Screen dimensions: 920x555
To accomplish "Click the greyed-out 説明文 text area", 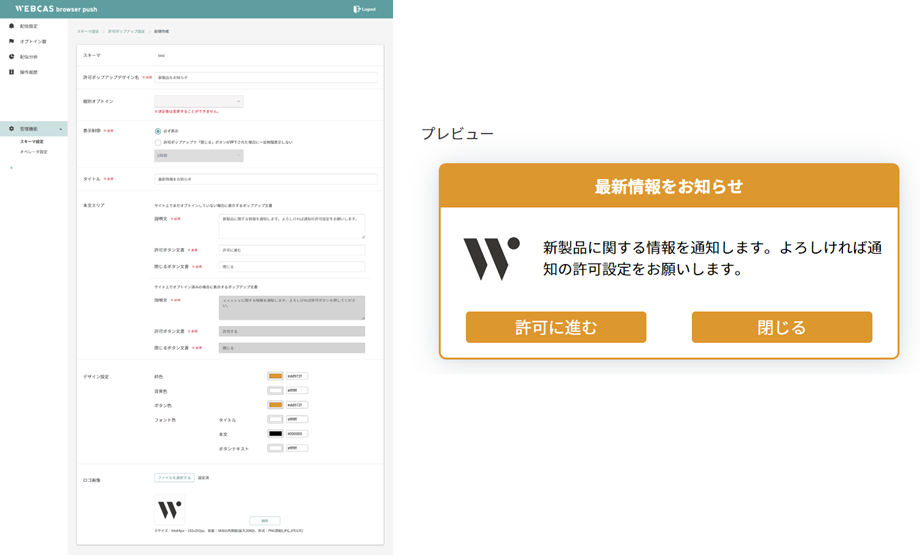I will [x=292, y=307].
